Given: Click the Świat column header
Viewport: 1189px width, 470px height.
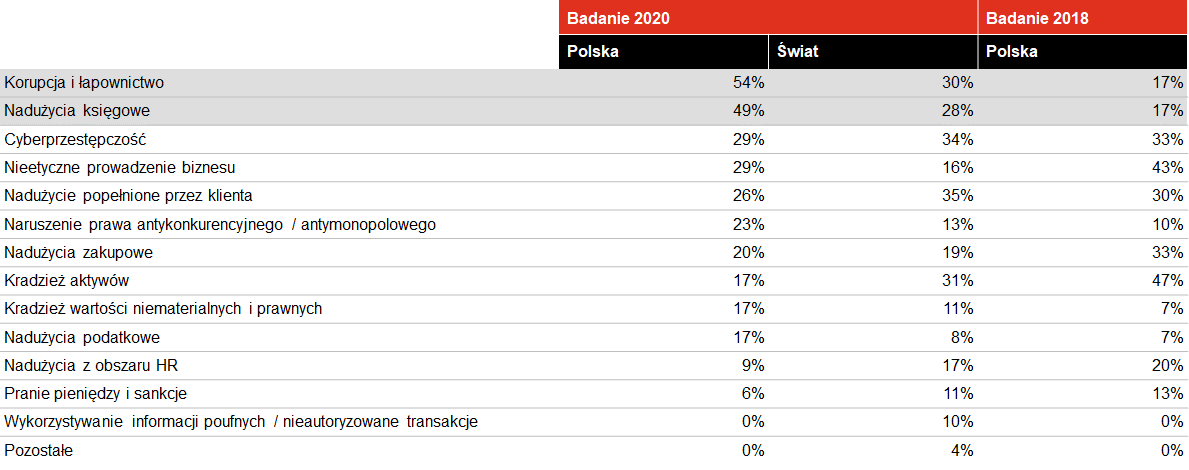Looking at the screenshot, I should point(873,52).
